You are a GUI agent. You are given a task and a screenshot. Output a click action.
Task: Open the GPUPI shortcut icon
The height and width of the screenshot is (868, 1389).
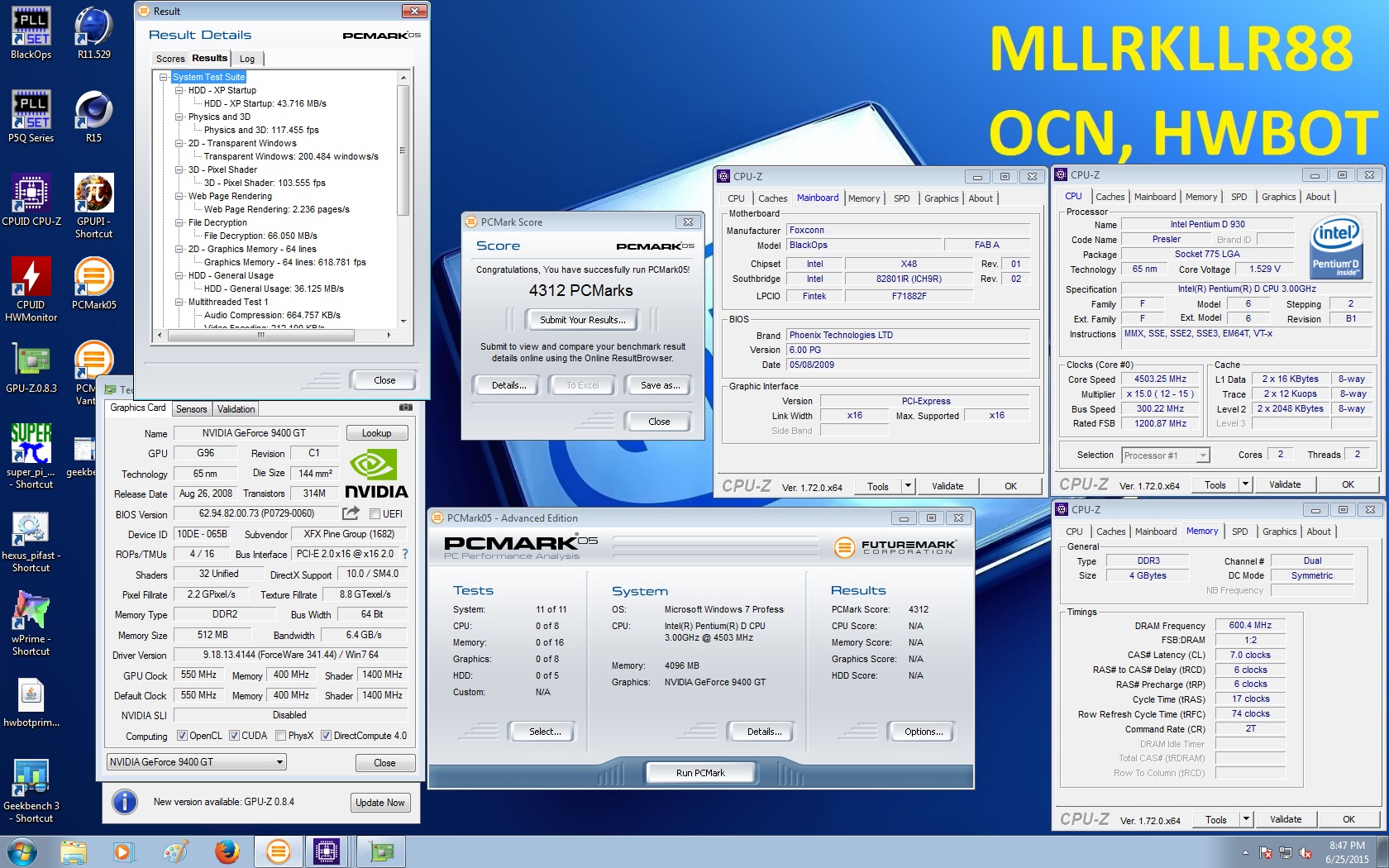[93, 206]
